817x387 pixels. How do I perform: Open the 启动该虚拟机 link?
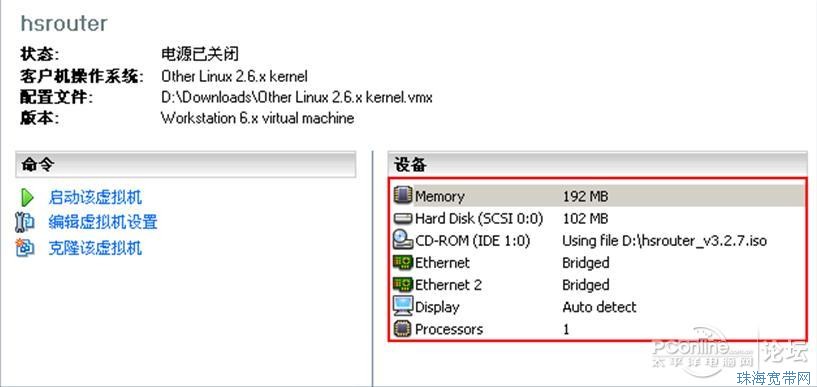[x=95, y=197]
